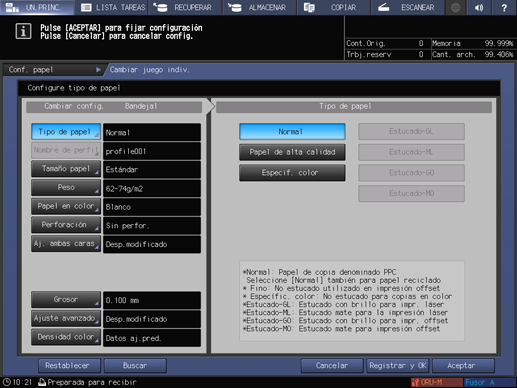
Task: Click the Datos aj.pred. value
Action: click(152, 338)
